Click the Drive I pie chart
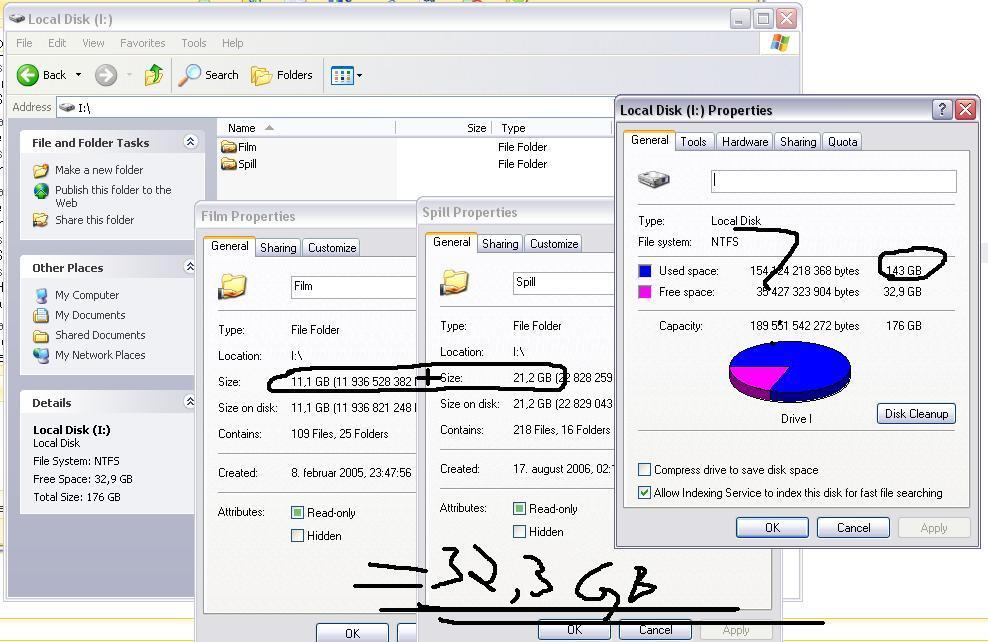 790,372
